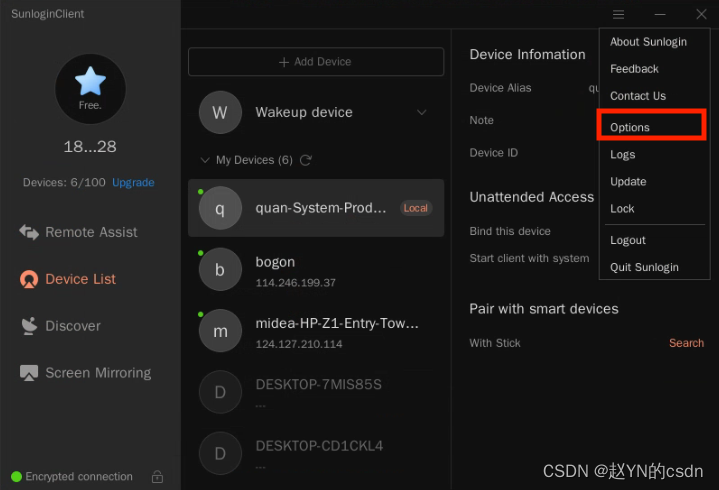This screenshot has width=719, height=490.
Task: Minimize the SunloginClient window
Action: tap(660, 15)
